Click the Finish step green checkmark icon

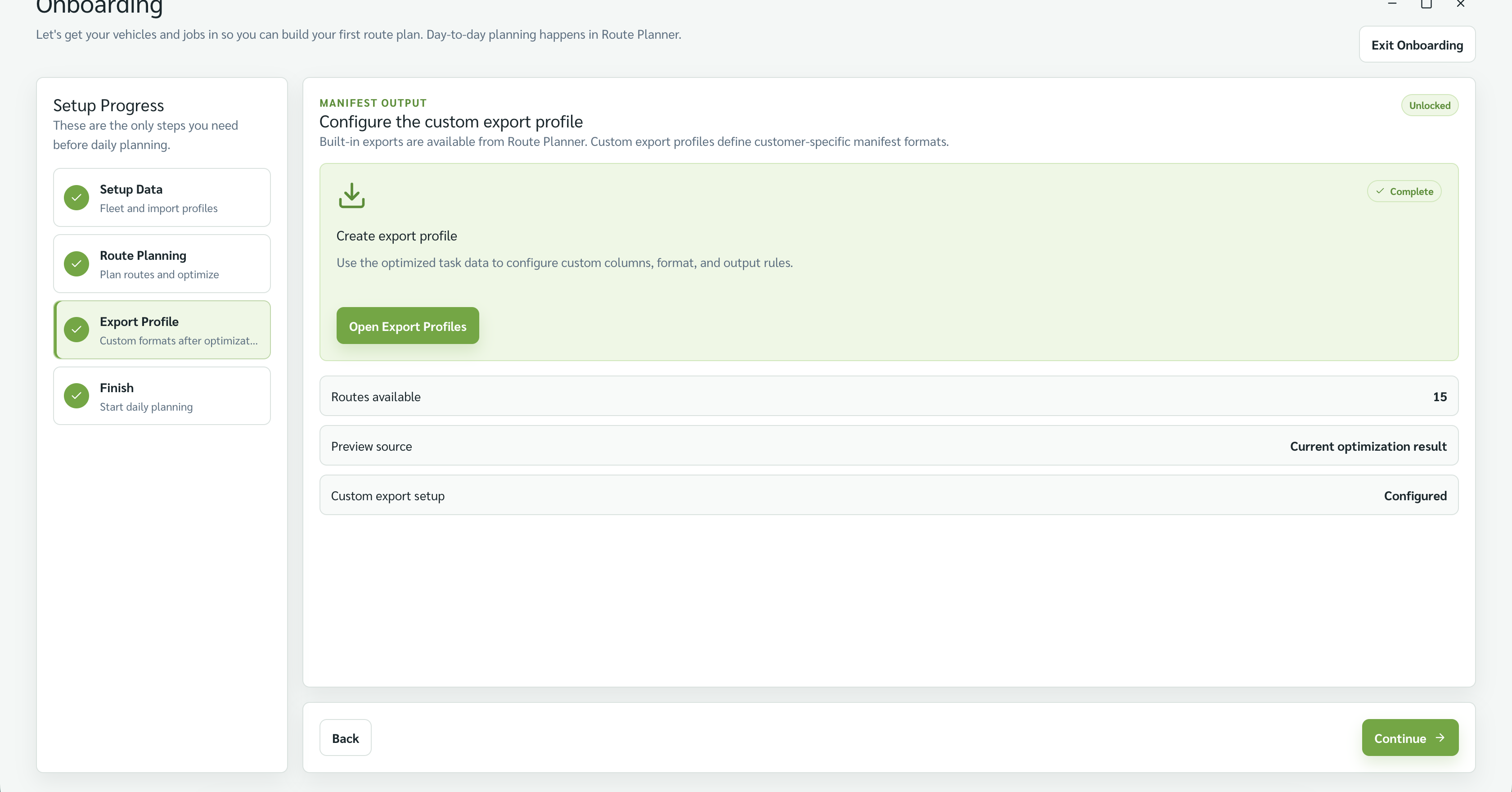point(76,396)
